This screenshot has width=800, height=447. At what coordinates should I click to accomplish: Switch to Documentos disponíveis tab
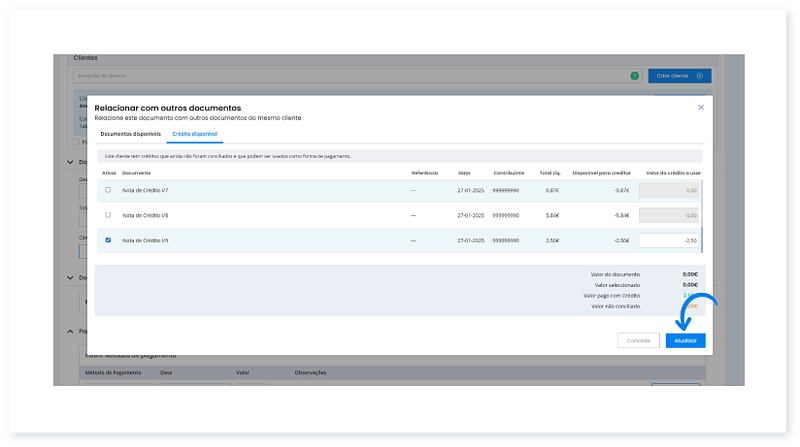(130, 133)
